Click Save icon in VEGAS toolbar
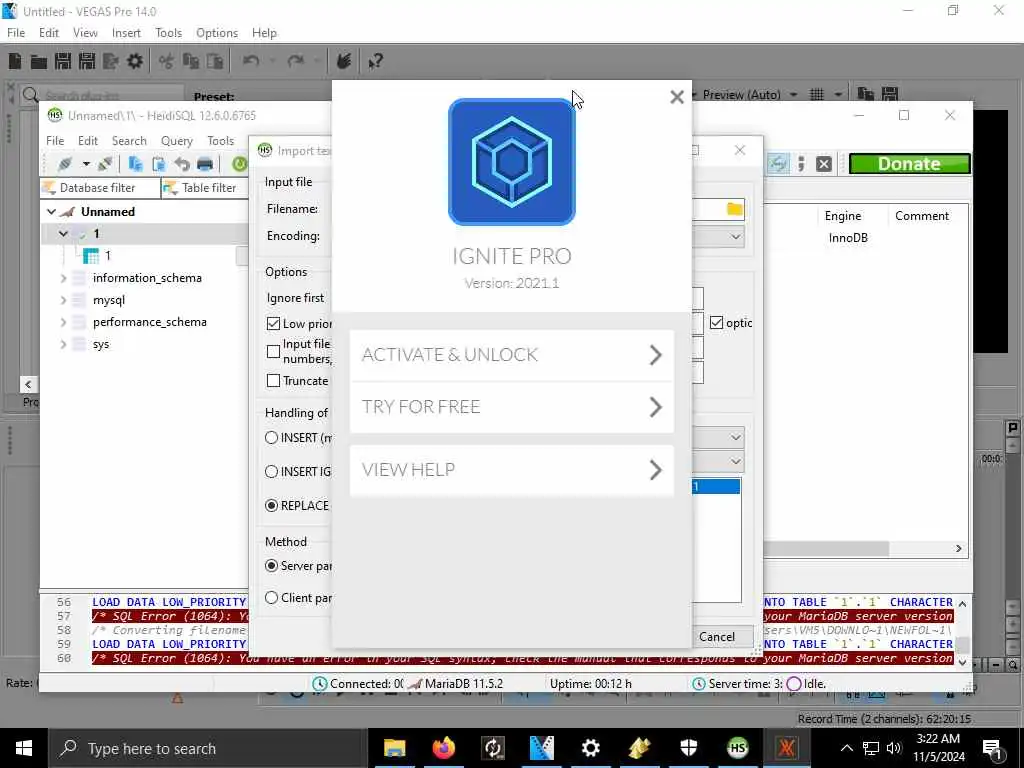The height and width of the screenshot is (768, 1024). pyautogui.click(x=63, y=61)
